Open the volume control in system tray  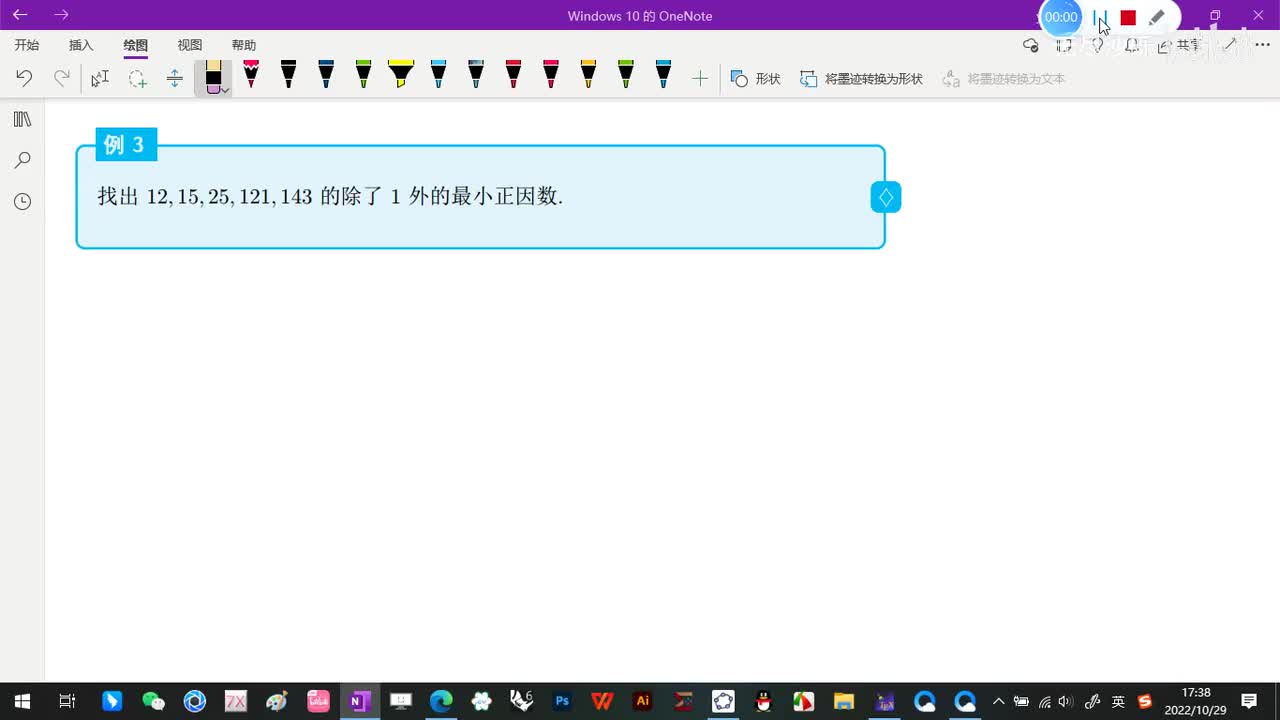(1066, 701)
